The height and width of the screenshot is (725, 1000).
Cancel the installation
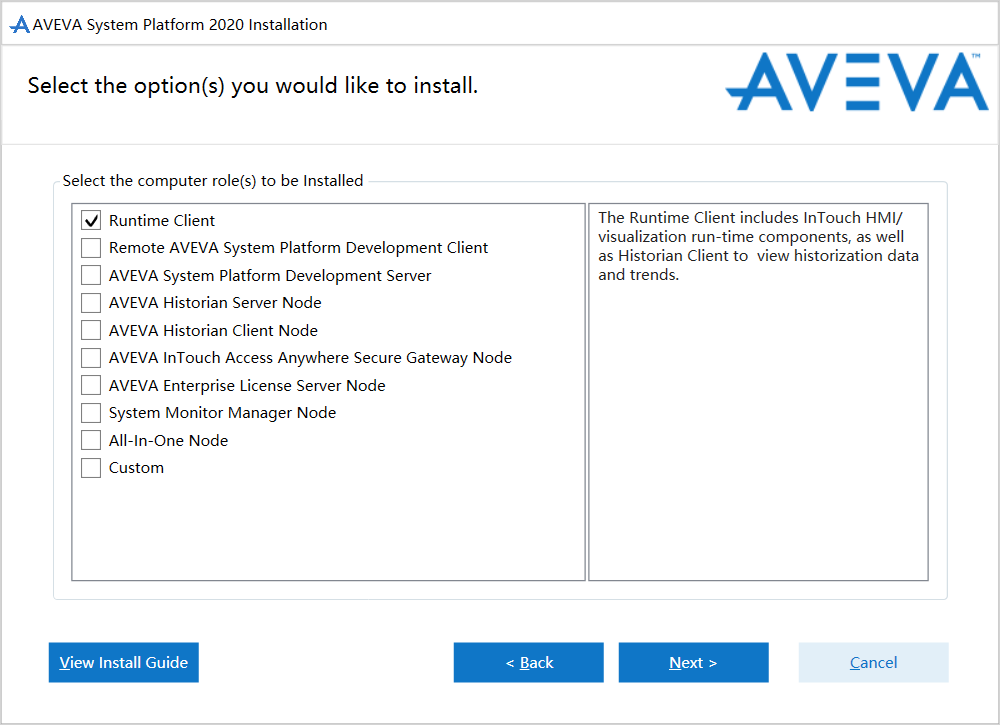[x=873, y=662]
